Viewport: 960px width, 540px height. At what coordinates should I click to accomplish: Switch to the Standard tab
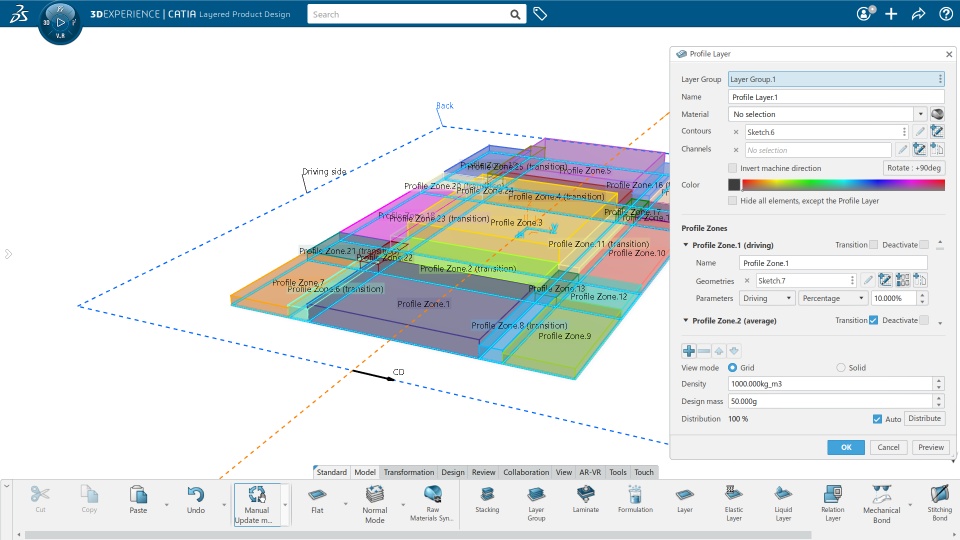(331, 472)
